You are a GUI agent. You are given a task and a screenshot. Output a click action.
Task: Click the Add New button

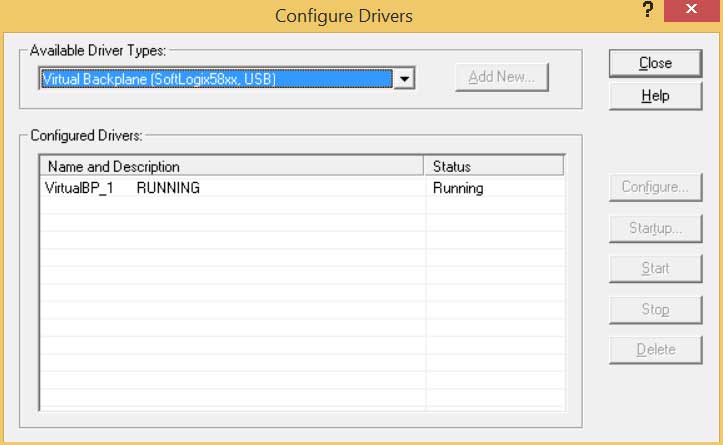point(502,77)
